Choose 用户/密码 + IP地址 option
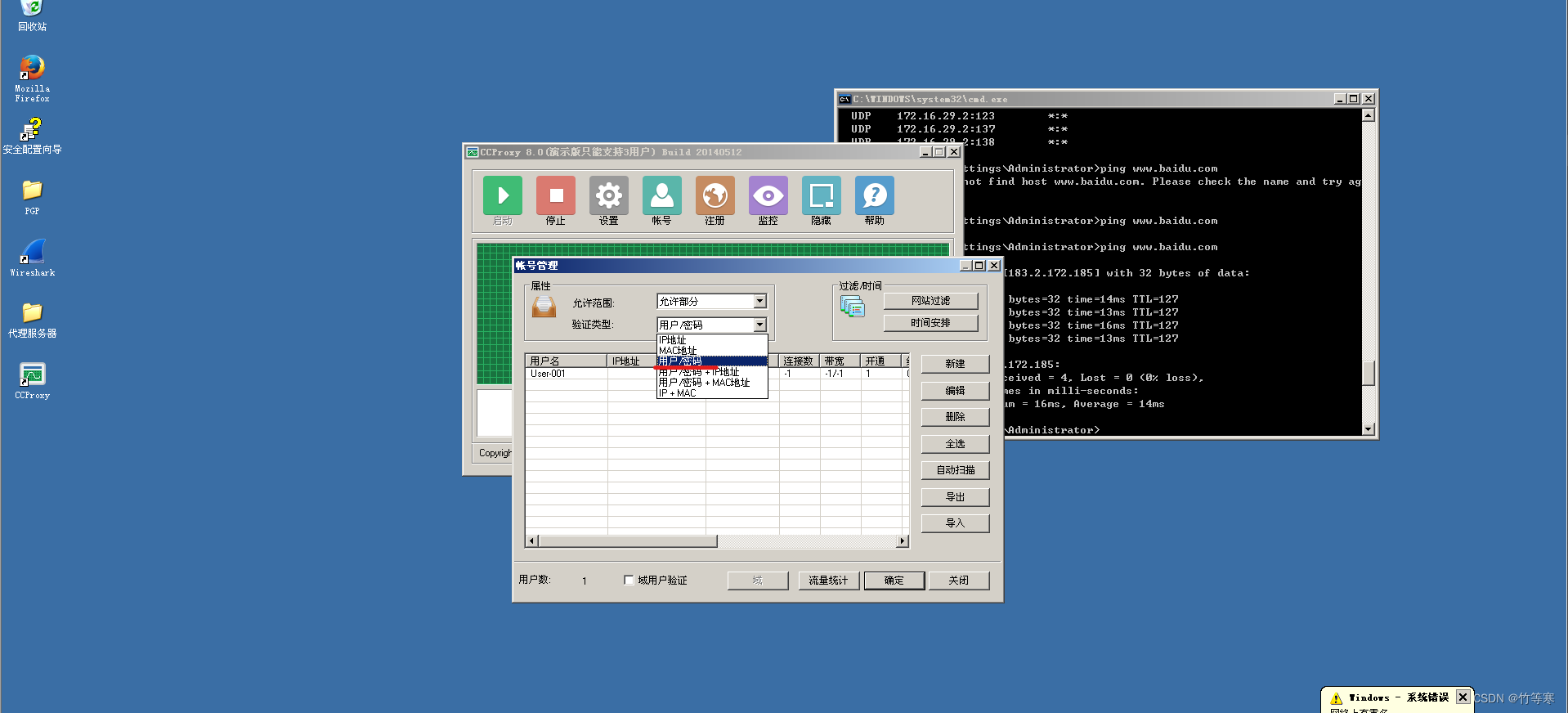 pyautogui.click(x=712, y=372)
